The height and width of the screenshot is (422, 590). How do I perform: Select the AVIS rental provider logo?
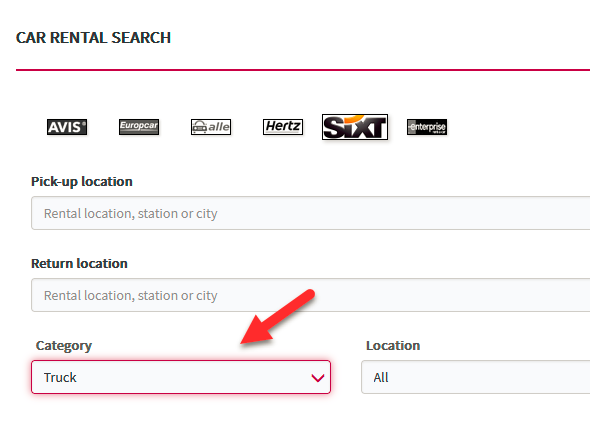[x=67, y=127]
